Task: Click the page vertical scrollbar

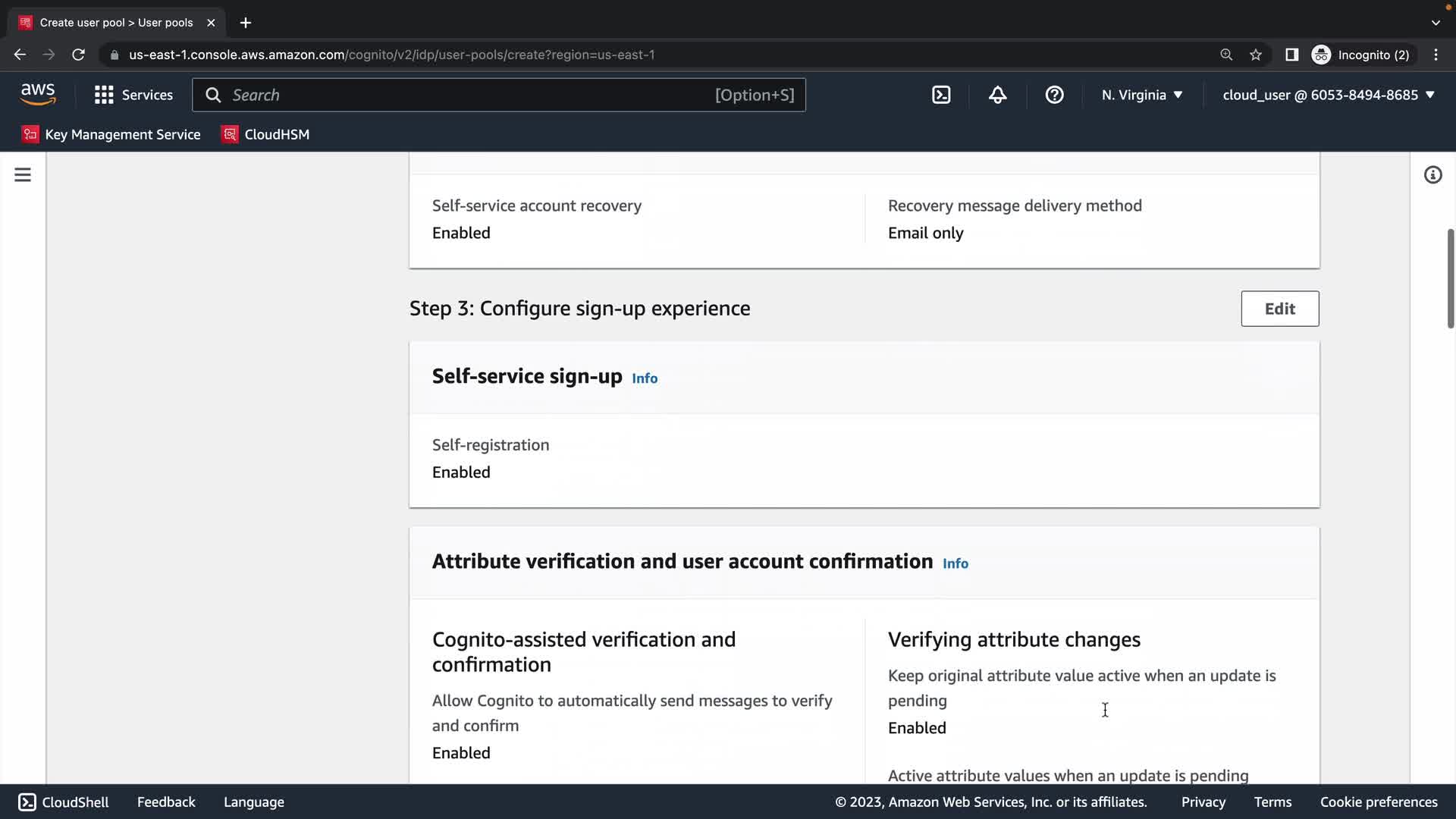Action: [1450, 278]
